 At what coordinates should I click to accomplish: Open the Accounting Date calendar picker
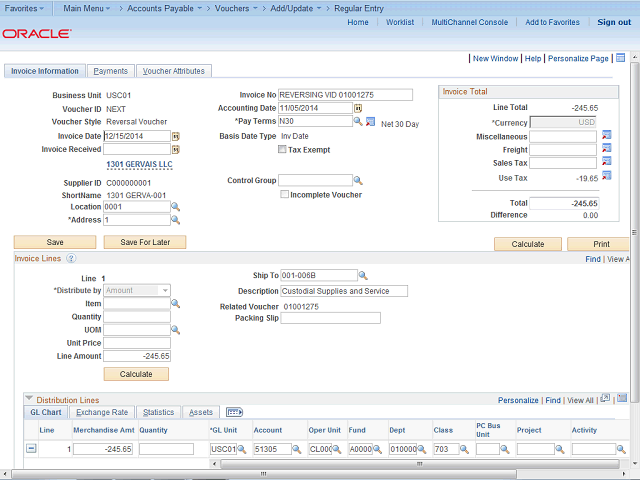(x=358, y=108)
